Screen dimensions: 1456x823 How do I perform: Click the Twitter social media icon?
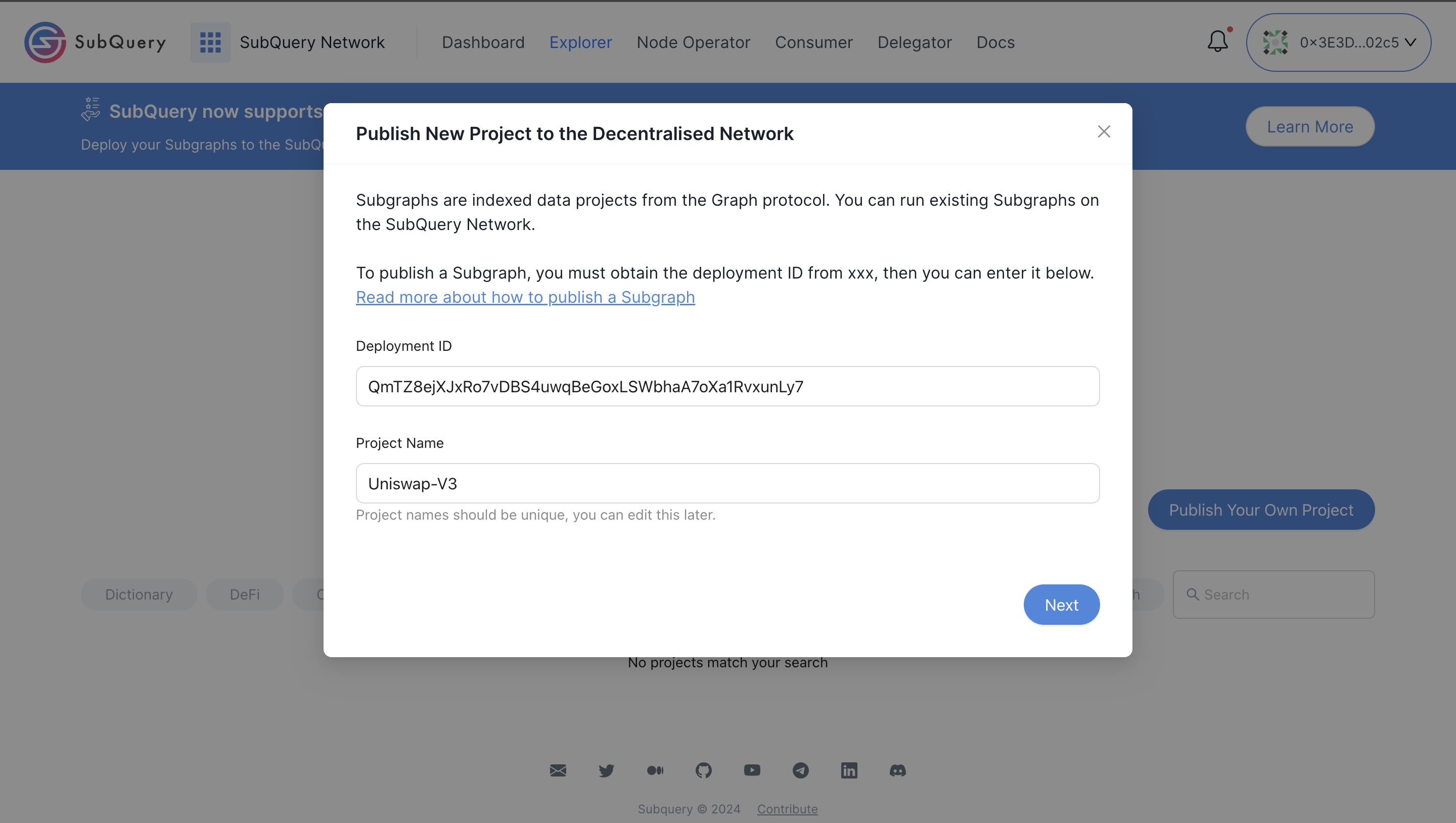coord(607,770)
